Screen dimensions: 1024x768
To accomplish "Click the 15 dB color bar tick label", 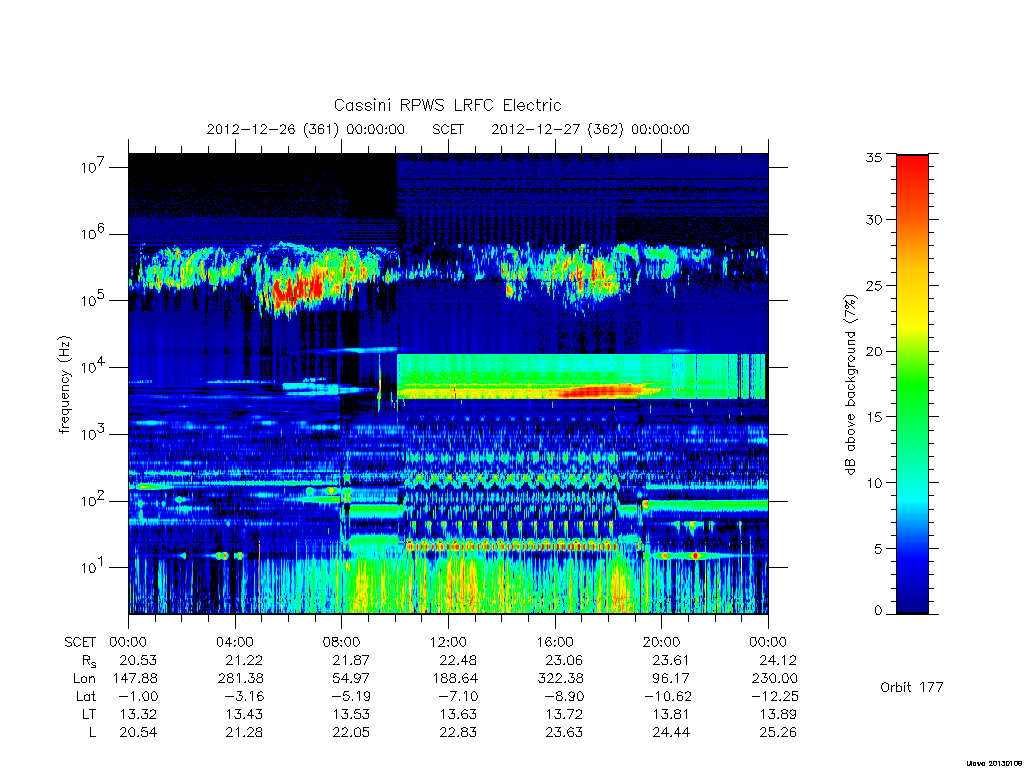I will [x=873, y=417].
